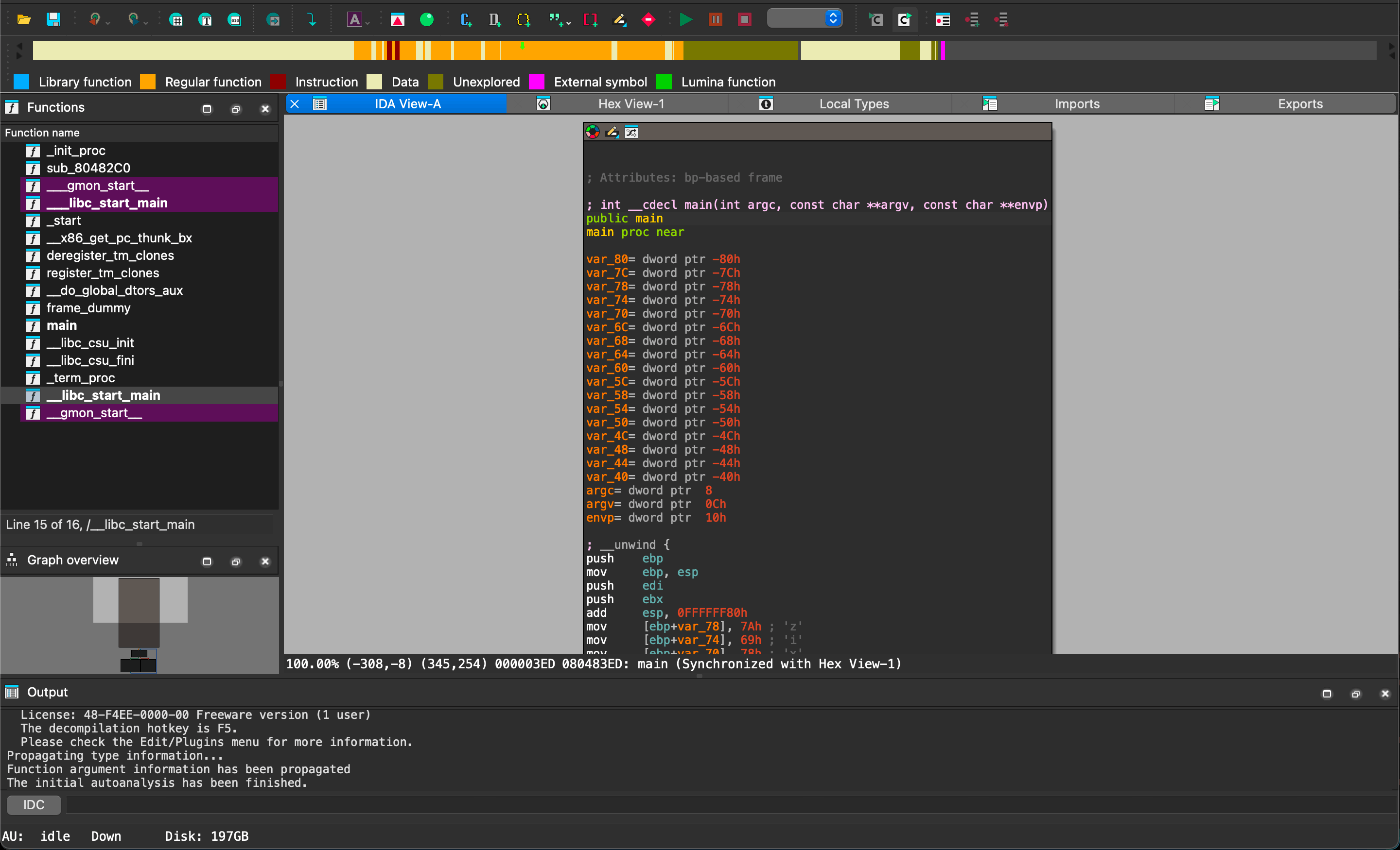Expand the dropdown arrow beside the purple 'A' icon

tap(368, 21)
